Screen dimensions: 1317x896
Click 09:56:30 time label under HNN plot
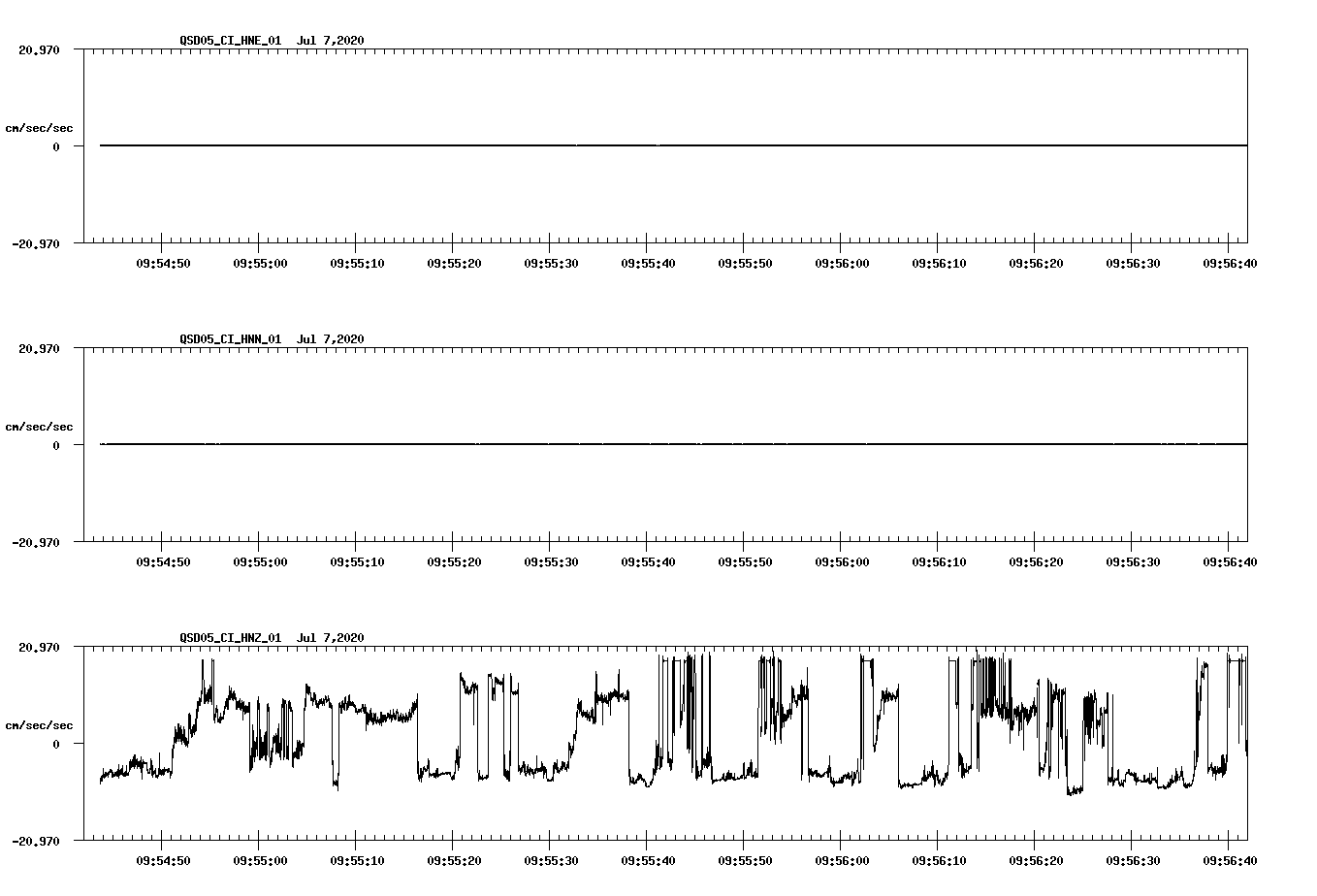(1133, 561)
